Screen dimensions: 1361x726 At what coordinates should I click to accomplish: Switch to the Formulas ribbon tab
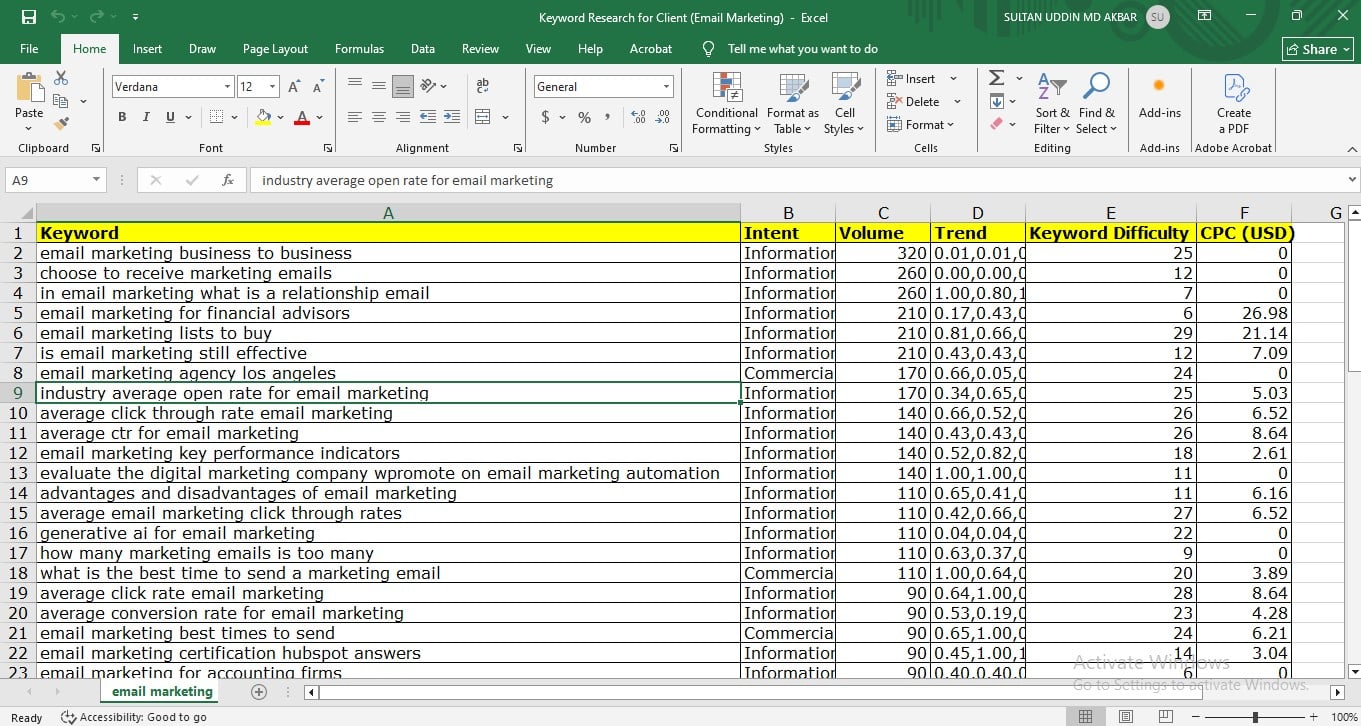coord(359,48)
